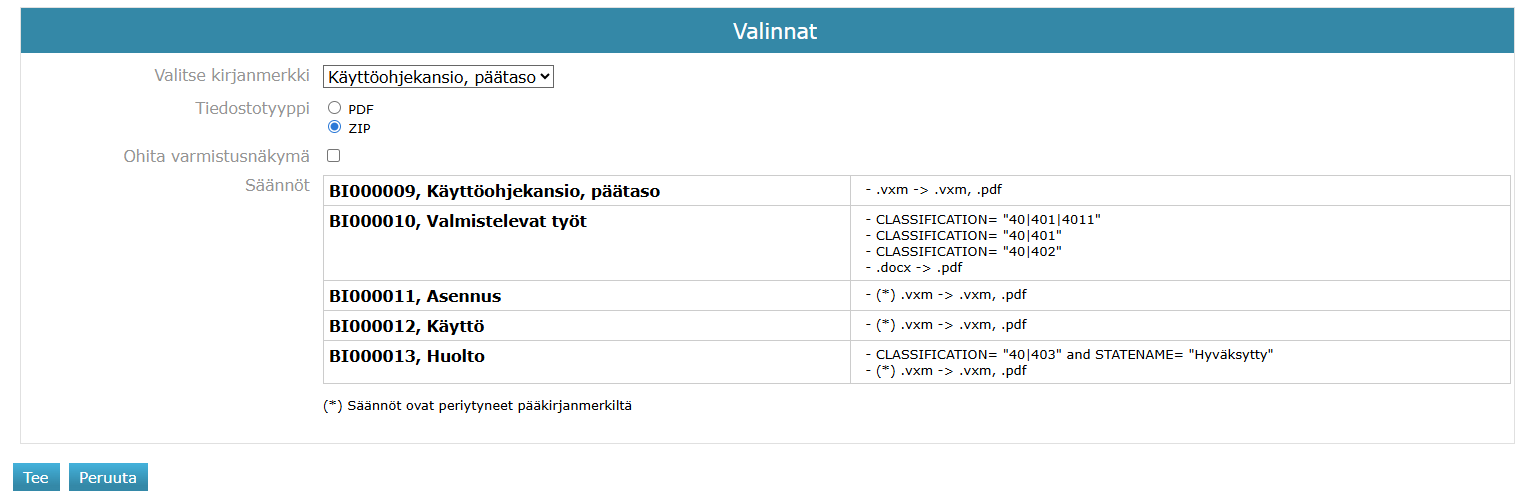The image size is (1538, 503).
Task: Click the BI000011, Asennus bookmark name
Action: (x=415, y=296)
